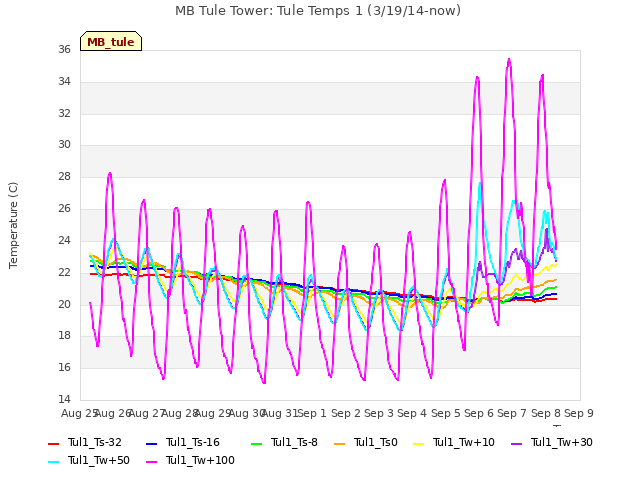Click the Sep 7 x-axis date label
Viewport: 640px width, 480px height.
(x=512, y=413)
